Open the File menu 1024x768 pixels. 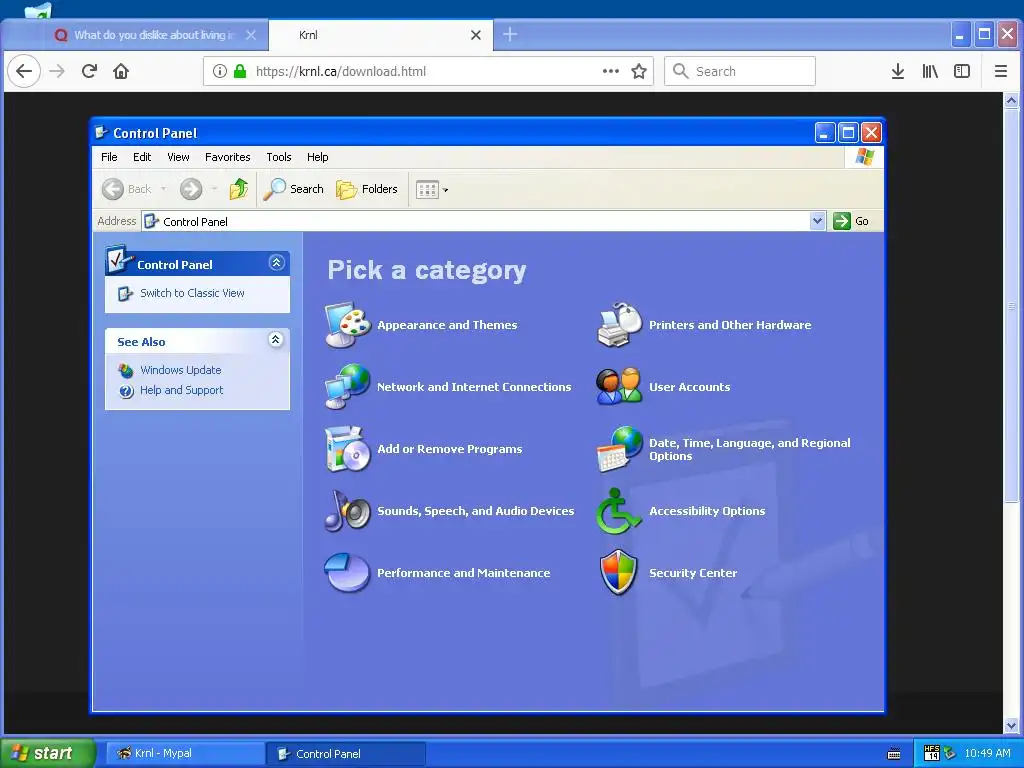click(x=109, y=157)
